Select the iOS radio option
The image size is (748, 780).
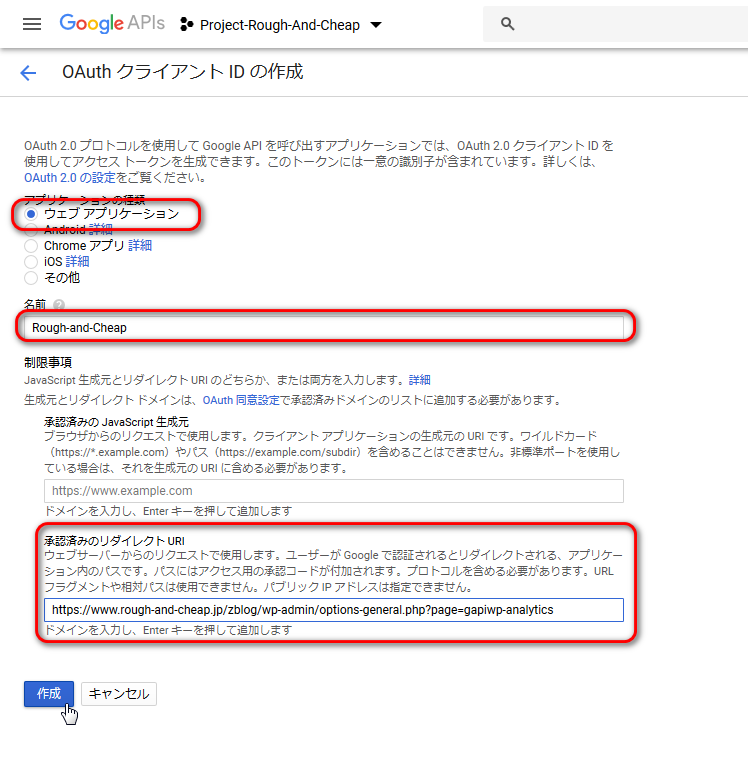pyautogui.click(x=31, y=262)
